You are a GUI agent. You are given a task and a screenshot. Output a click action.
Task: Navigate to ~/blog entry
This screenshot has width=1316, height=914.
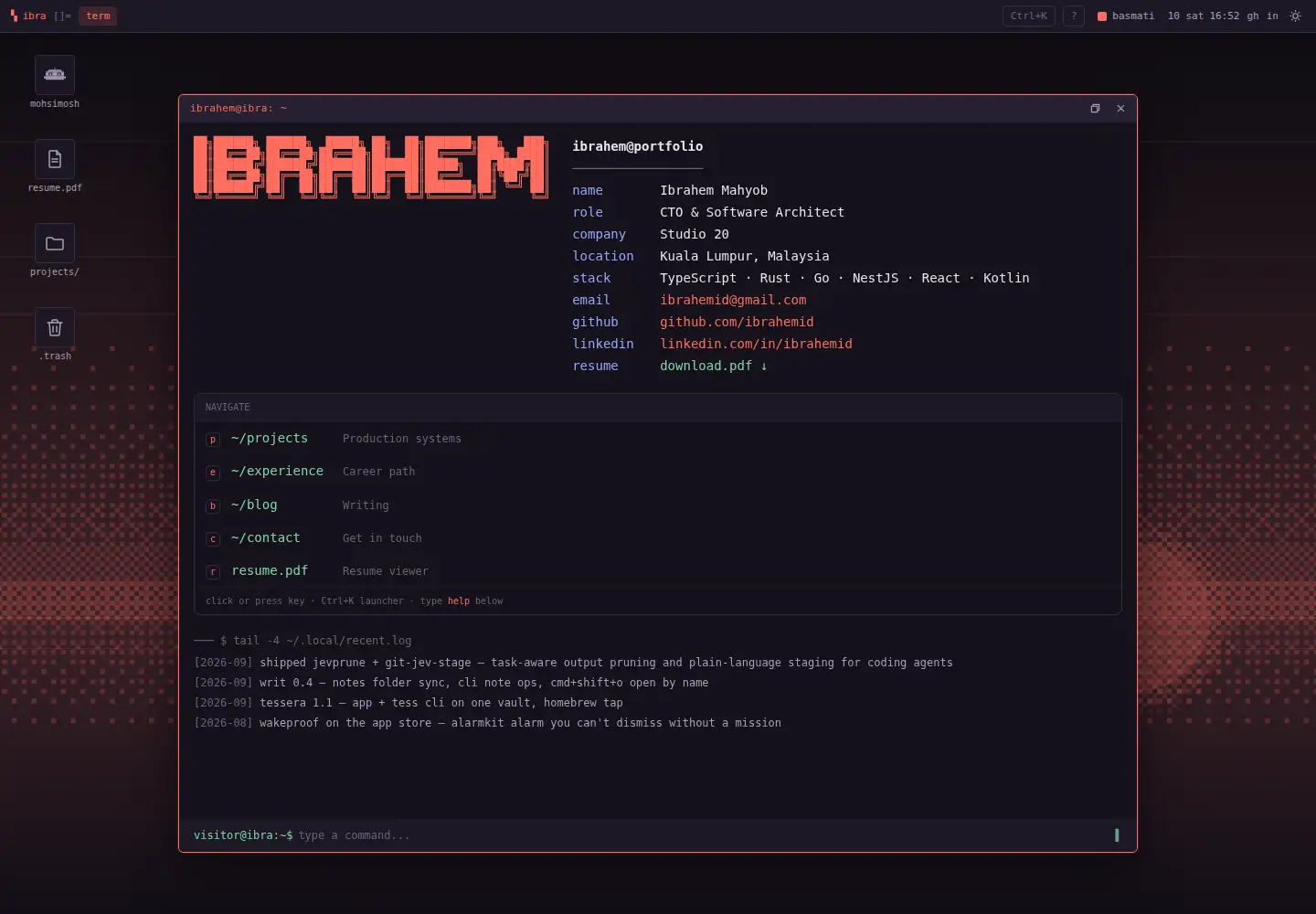coord(658,505)
